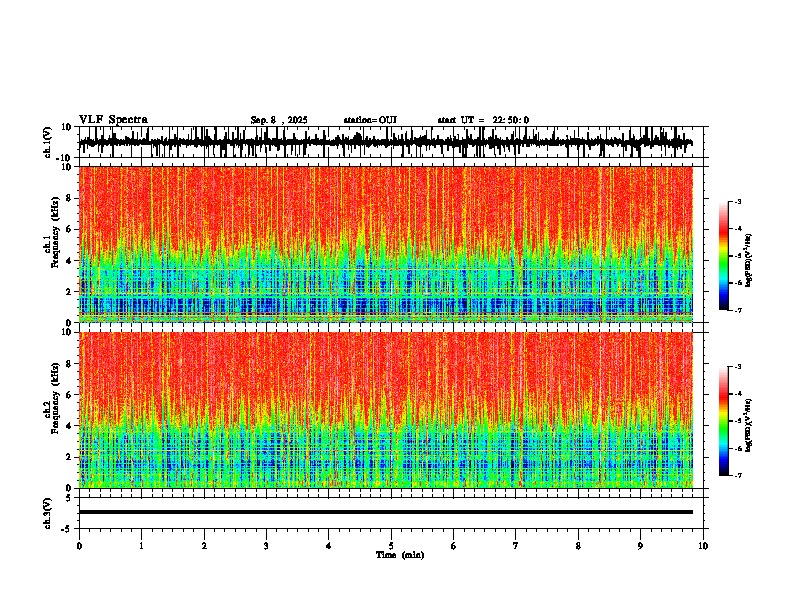This screenshot has height=612, width=792.
Task: Click the ch.1 voltage waveform trace
Action: coord(385,142)
